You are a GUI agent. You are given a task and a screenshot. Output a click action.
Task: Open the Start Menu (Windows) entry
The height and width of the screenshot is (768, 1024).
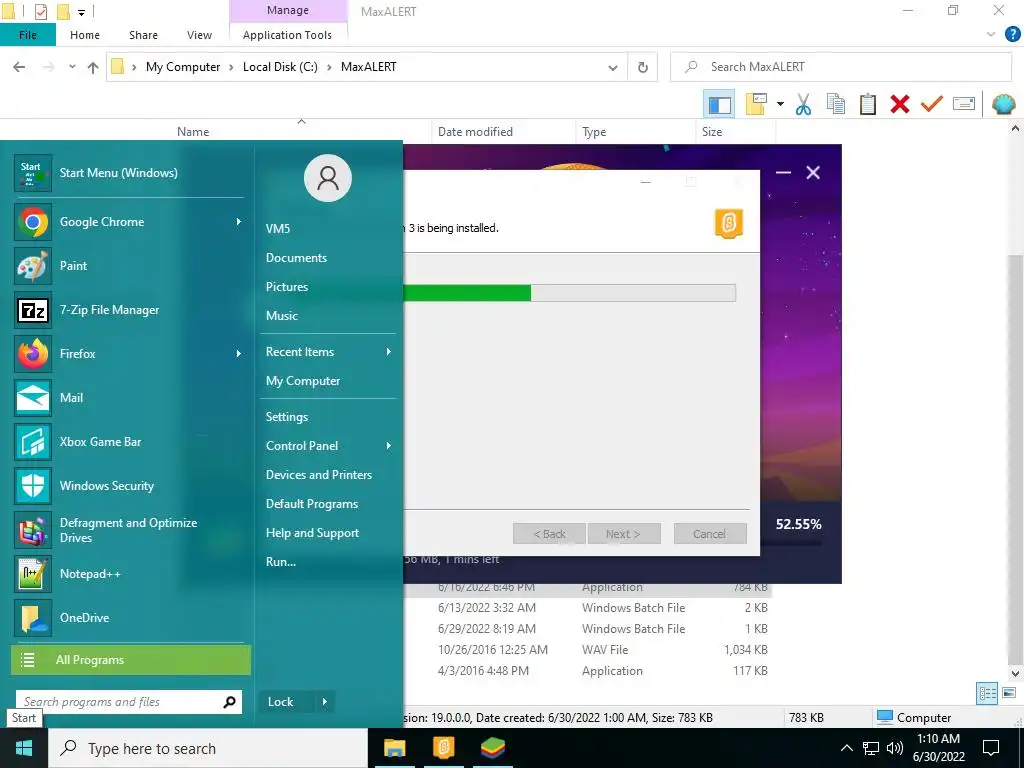coord(129,173)
